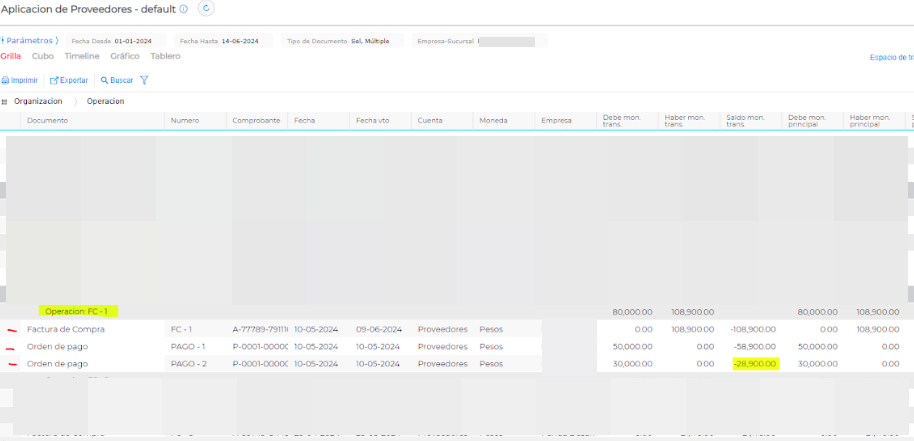Switch to the Timeline tab
The width and height of the screenshot is (914, 441).
81,56
